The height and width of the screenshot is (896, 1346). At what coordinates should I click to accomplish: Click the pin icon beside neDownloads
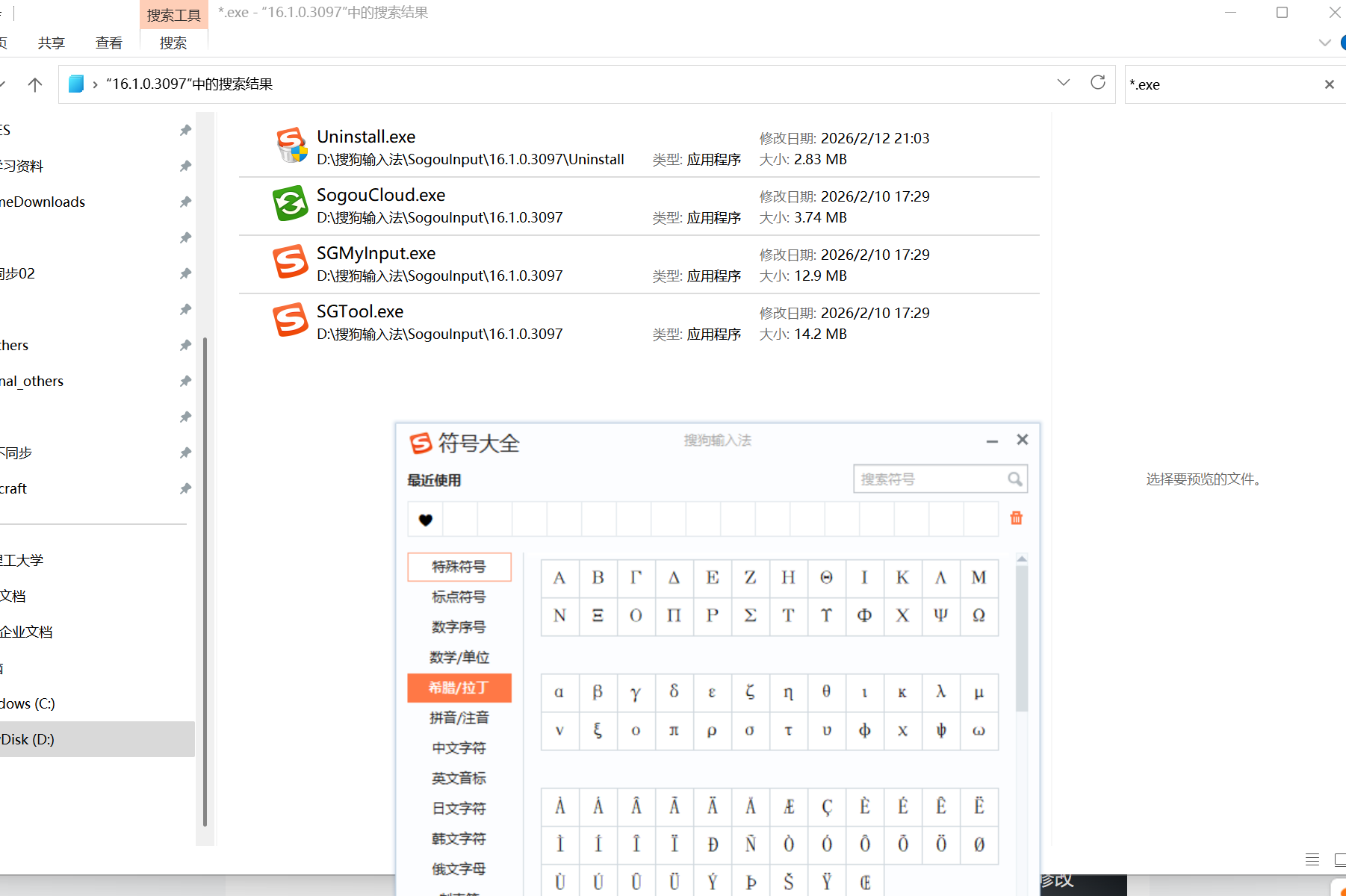(185, 202)
